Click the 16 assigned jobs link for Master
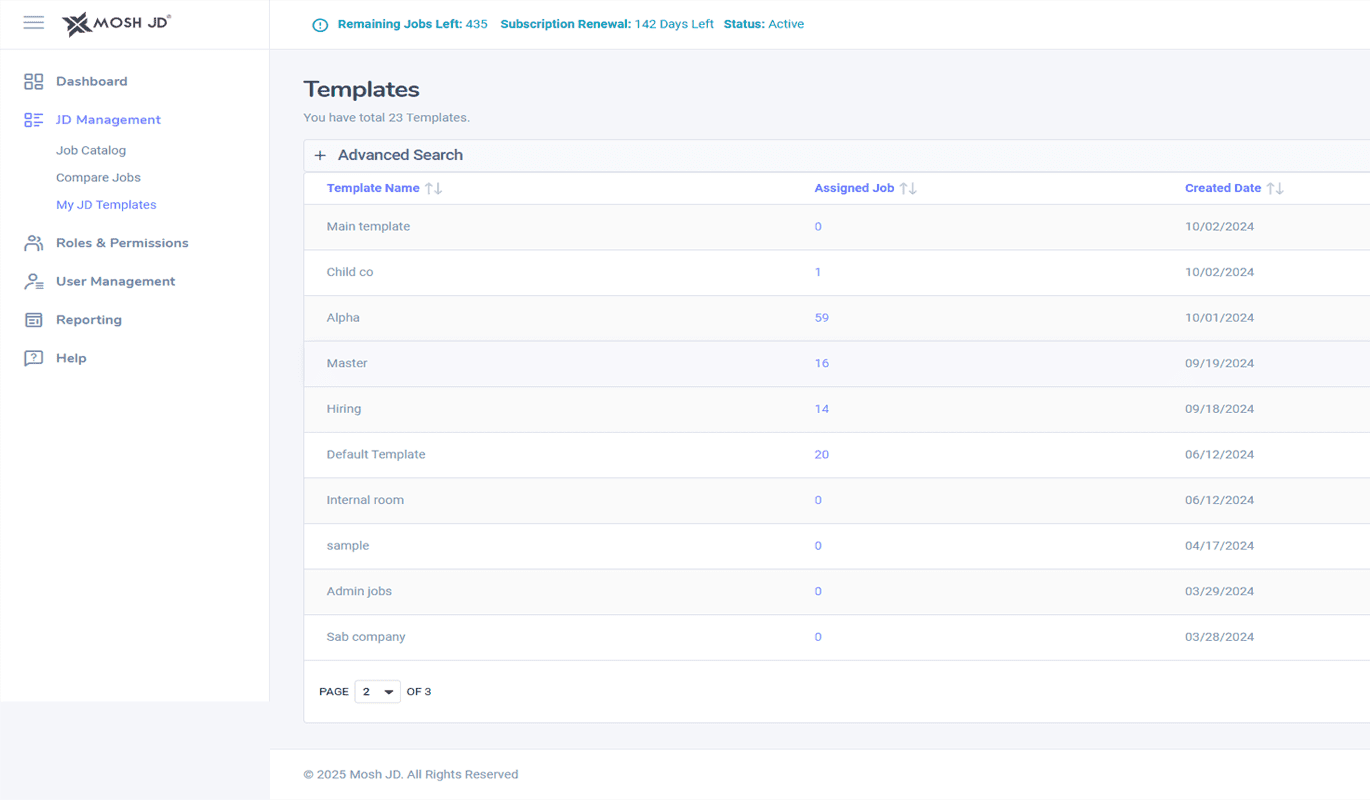The image size is (1370, 800). click(821, 363)
